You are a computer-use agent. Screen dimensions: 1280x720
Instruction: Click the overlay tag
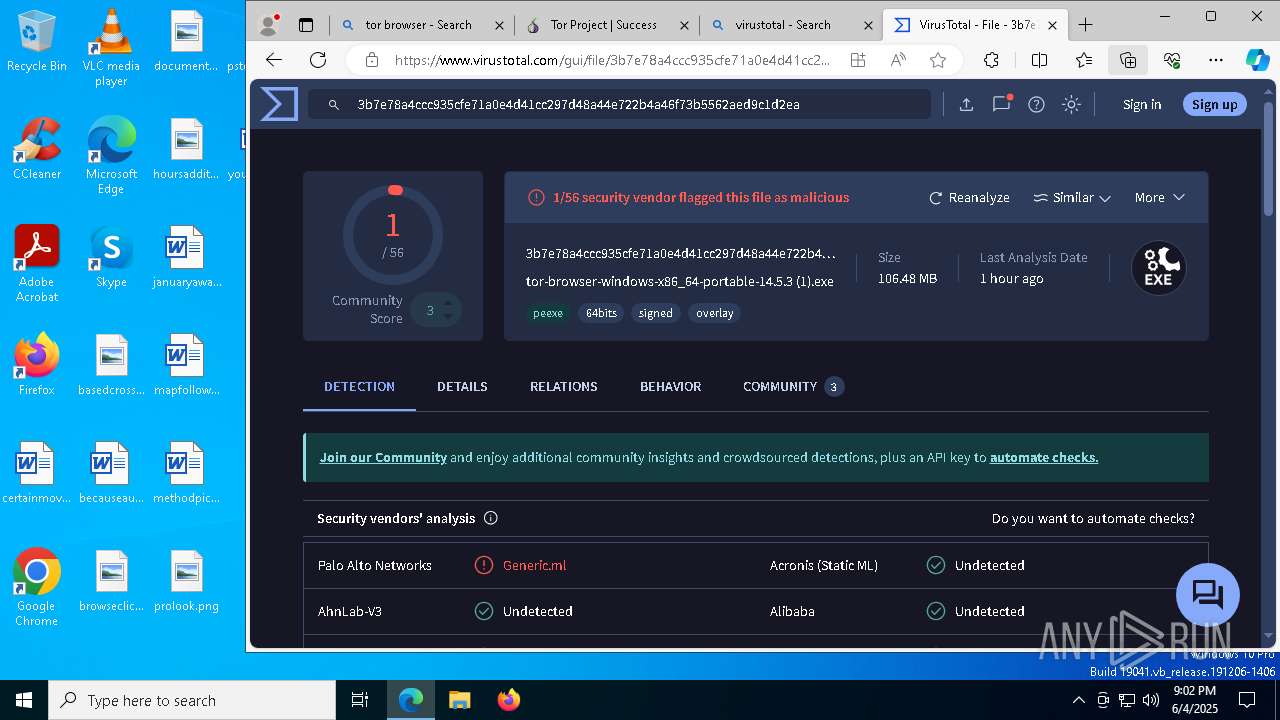pos(714,313)
